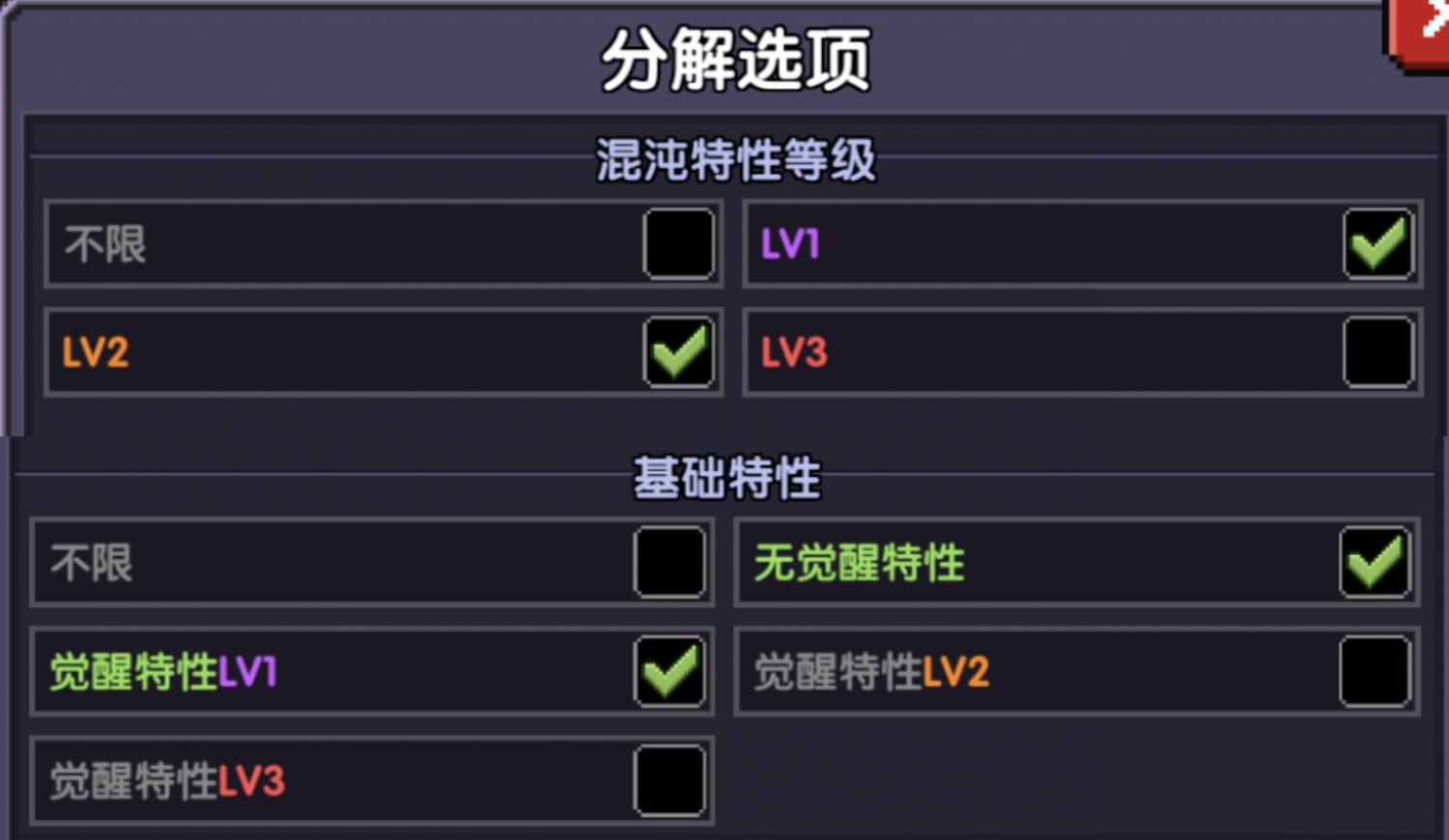
Task: Enable the red LV3 chaos level checkbox
Action: tap(1378, 351)
